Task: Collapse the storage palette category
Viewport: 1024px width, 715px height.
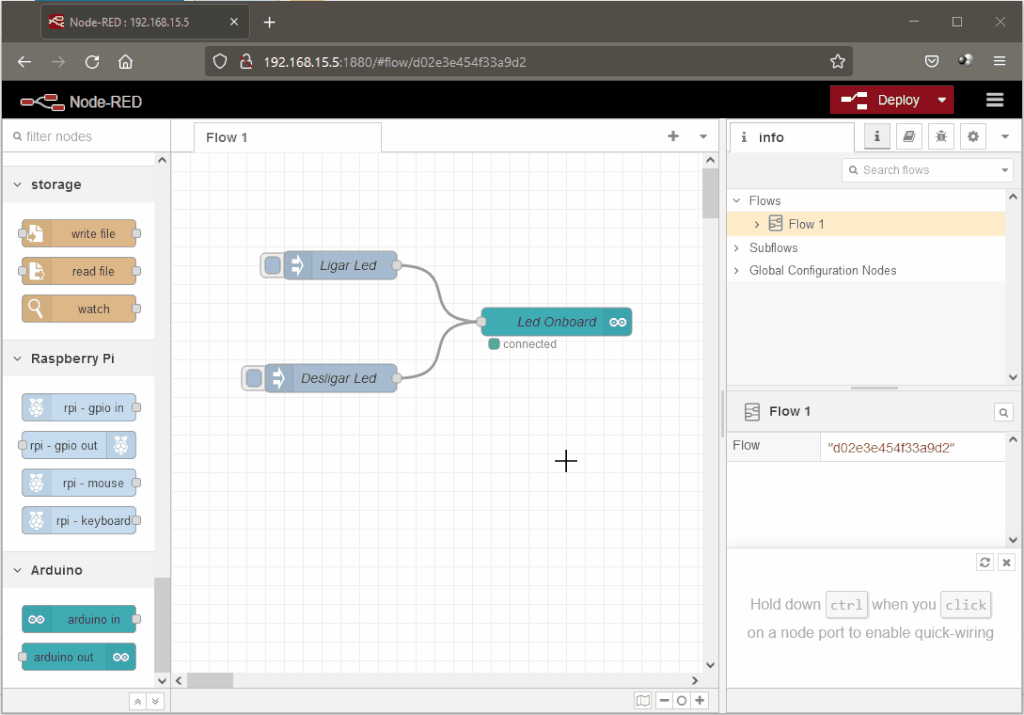Action: pyautogui.click(x=78, y=184)
